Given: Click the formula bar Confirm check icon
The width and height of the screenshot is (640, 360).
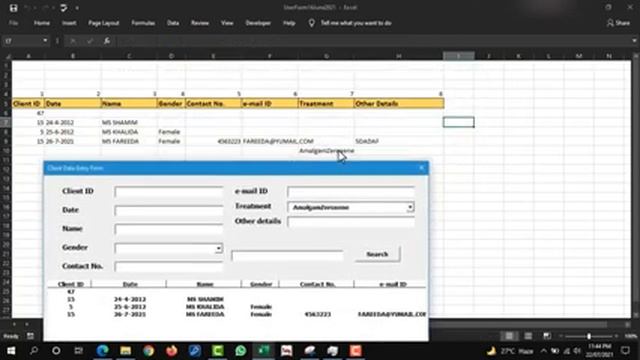Looking at the screenshot, I should 90,41.
